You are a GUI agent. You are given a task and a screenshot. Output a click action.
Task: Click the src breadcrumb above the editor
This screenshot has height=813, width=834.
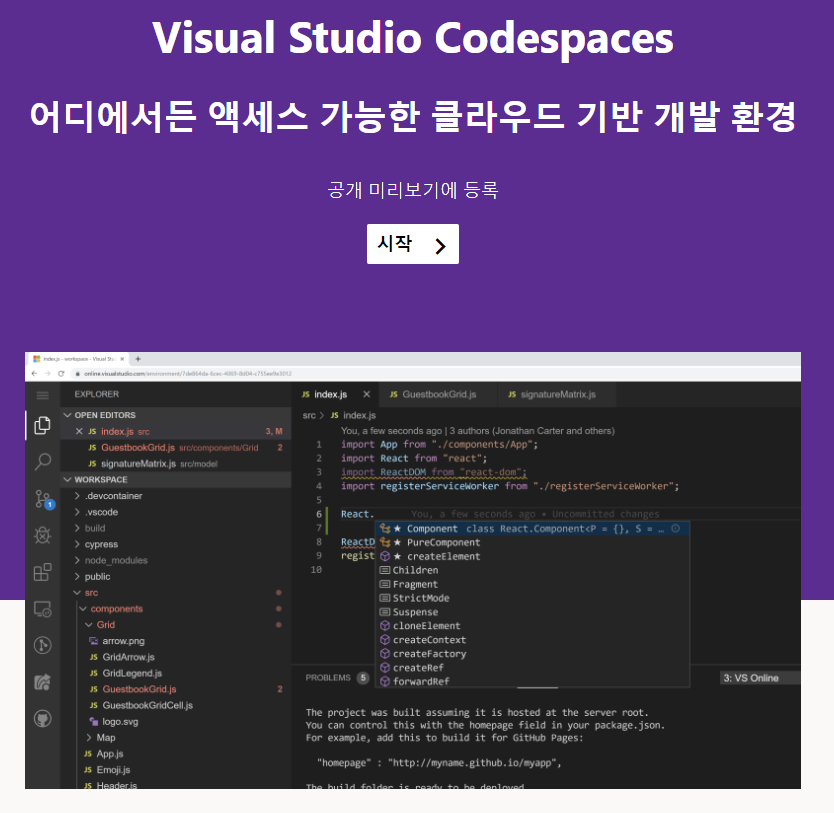coord(308,415)
